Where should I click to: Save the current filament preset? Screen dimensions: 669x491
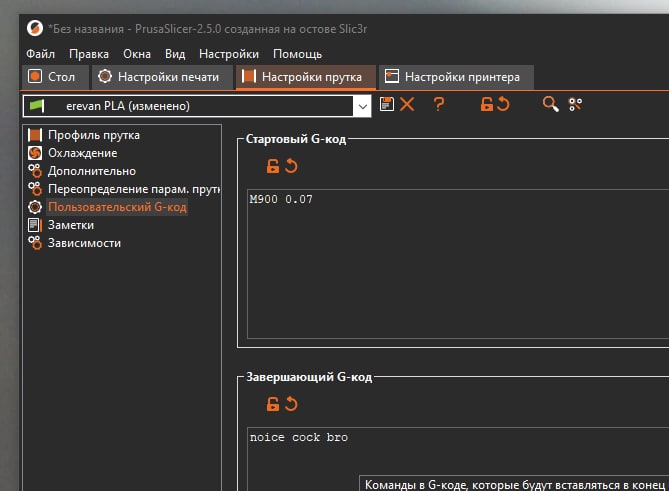387,104
